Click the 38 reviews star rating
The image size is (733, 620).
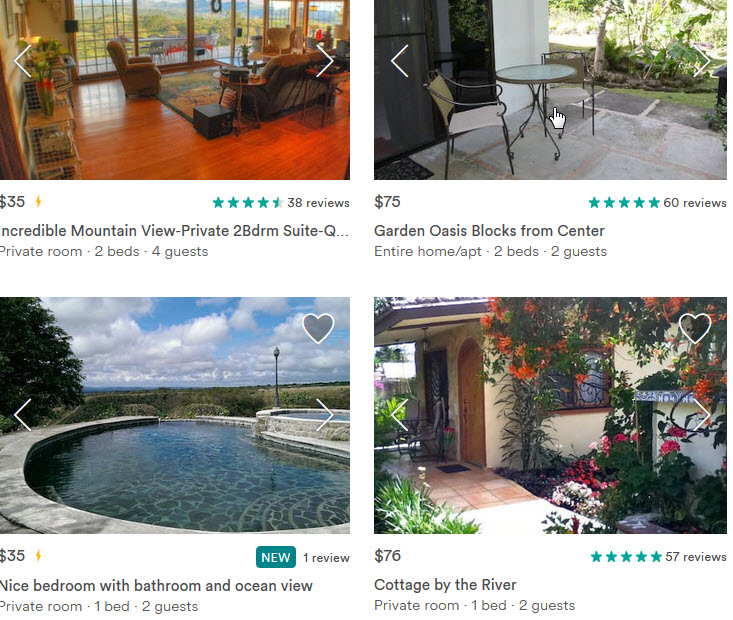(x=280, y=202)
